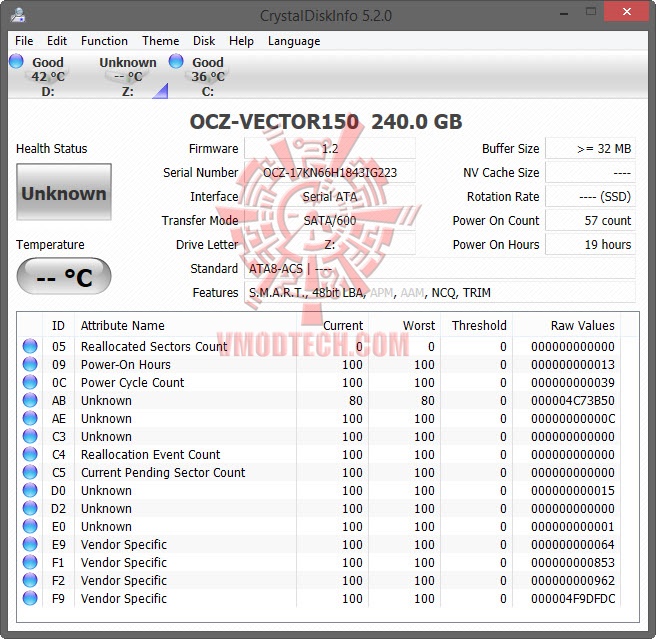Image resolution: width=656 pixels, height=639 pixels.
Task: Click status orb for D0 Unknown row
Action: (x=30, y=490)
